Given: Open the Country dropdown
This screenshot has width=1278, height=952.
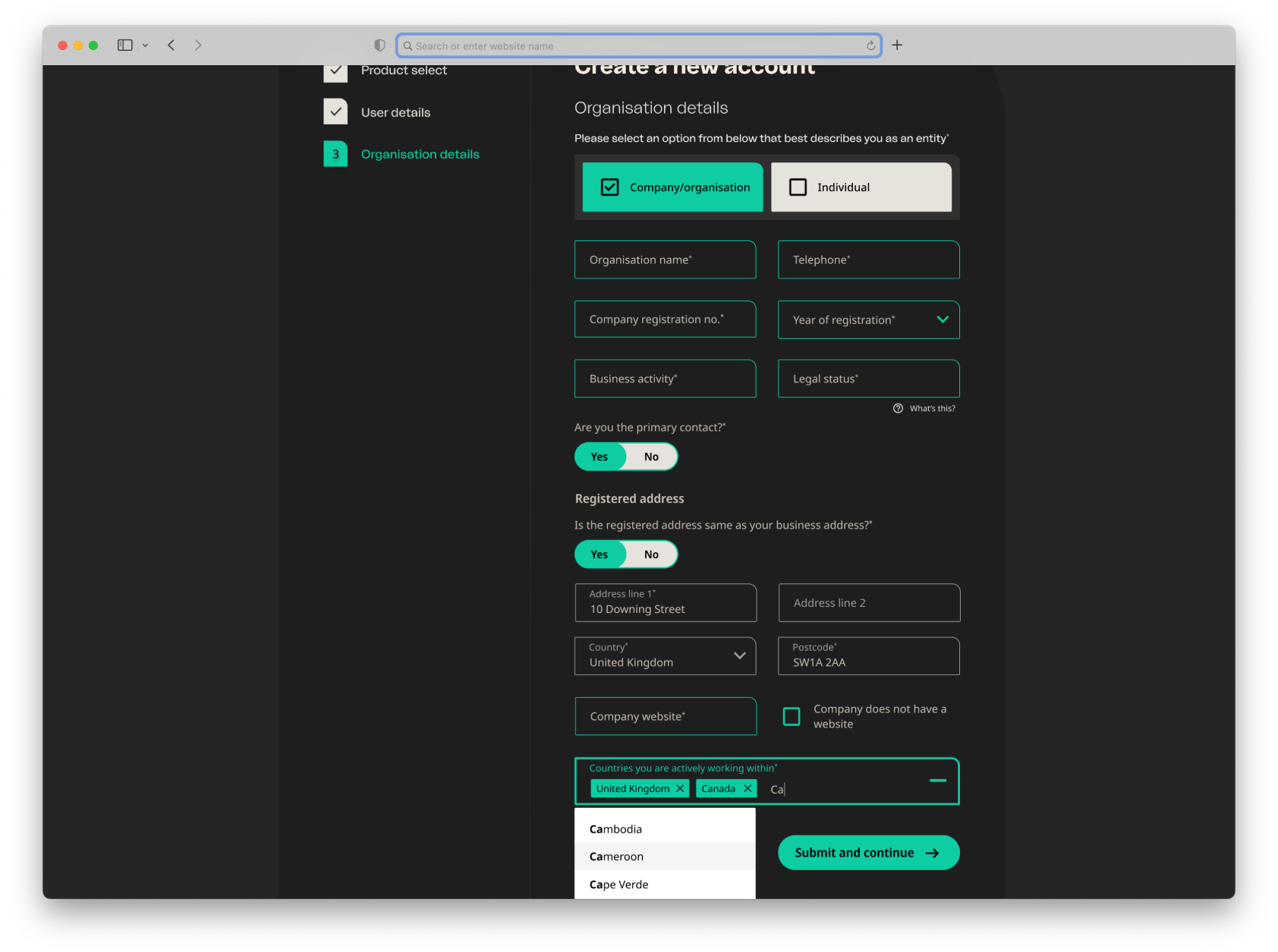Looking at the screenshot, I should 739,656.
